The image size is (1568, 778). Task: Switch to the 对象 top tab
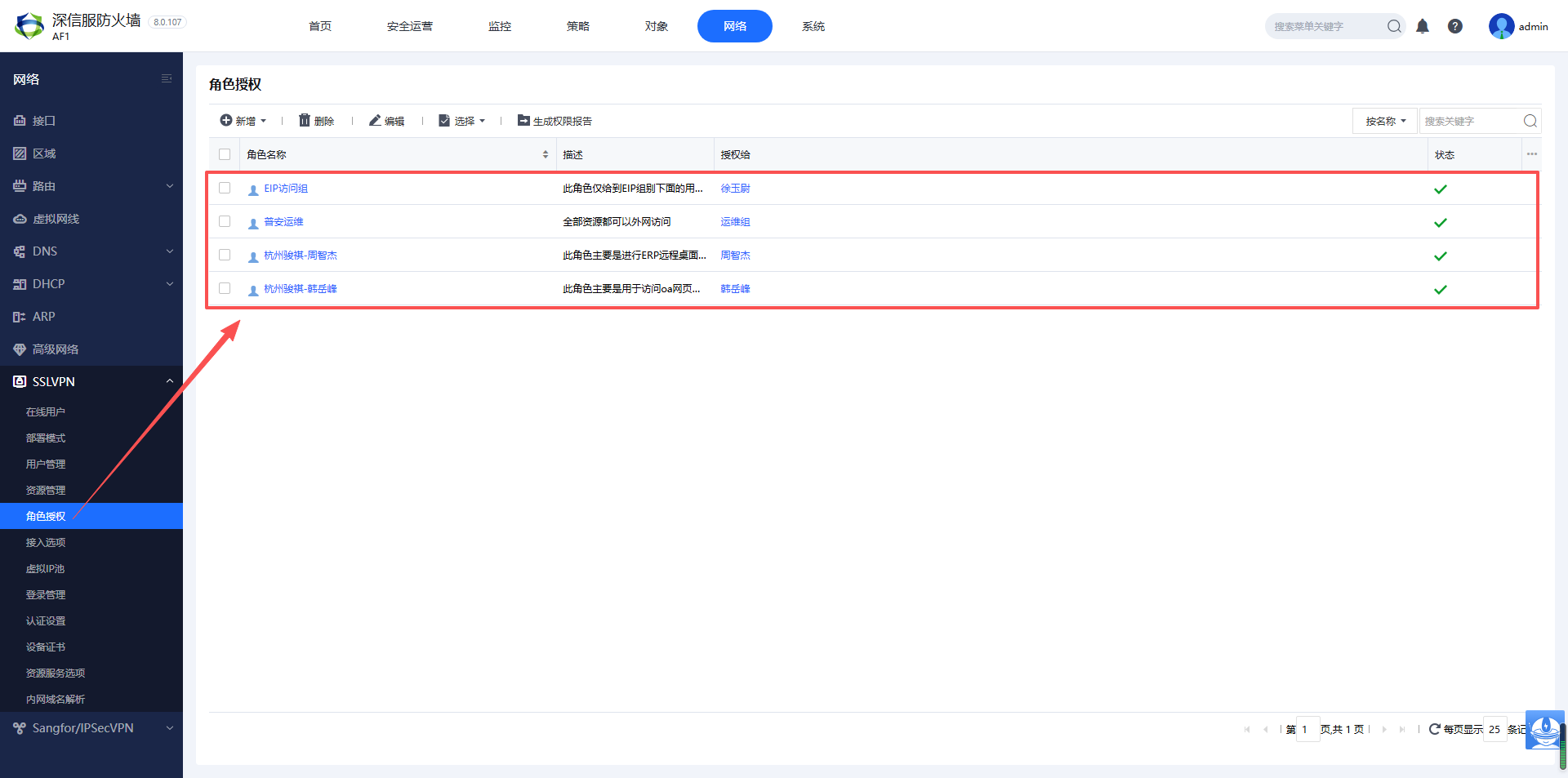[x=657, y=26]
